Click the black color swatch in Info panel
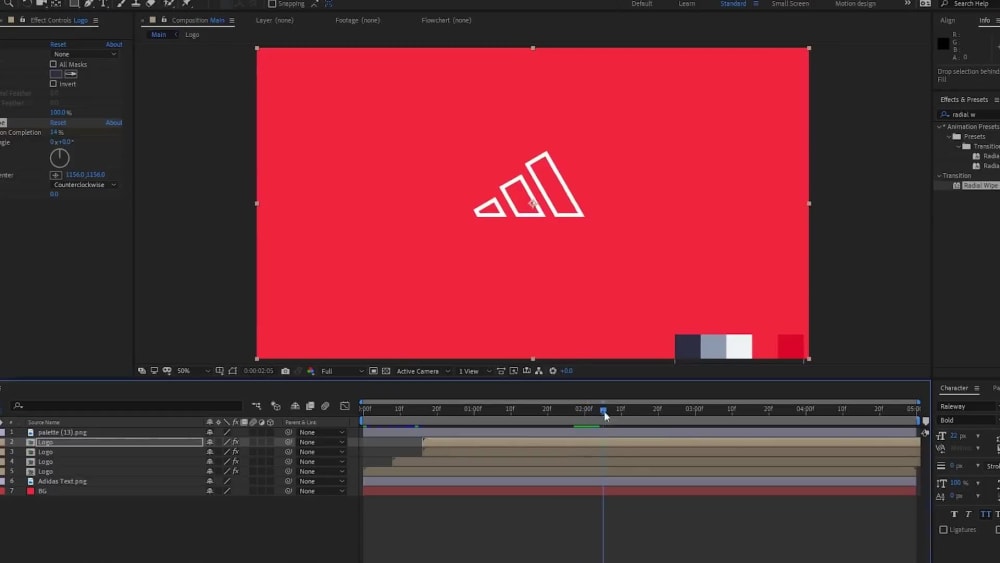The image size is (1000, 563). [943, 44]
